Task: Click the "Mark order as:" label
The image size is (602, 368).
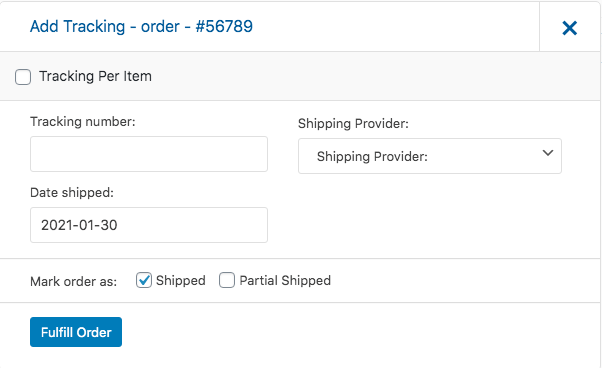Action: 73,282
